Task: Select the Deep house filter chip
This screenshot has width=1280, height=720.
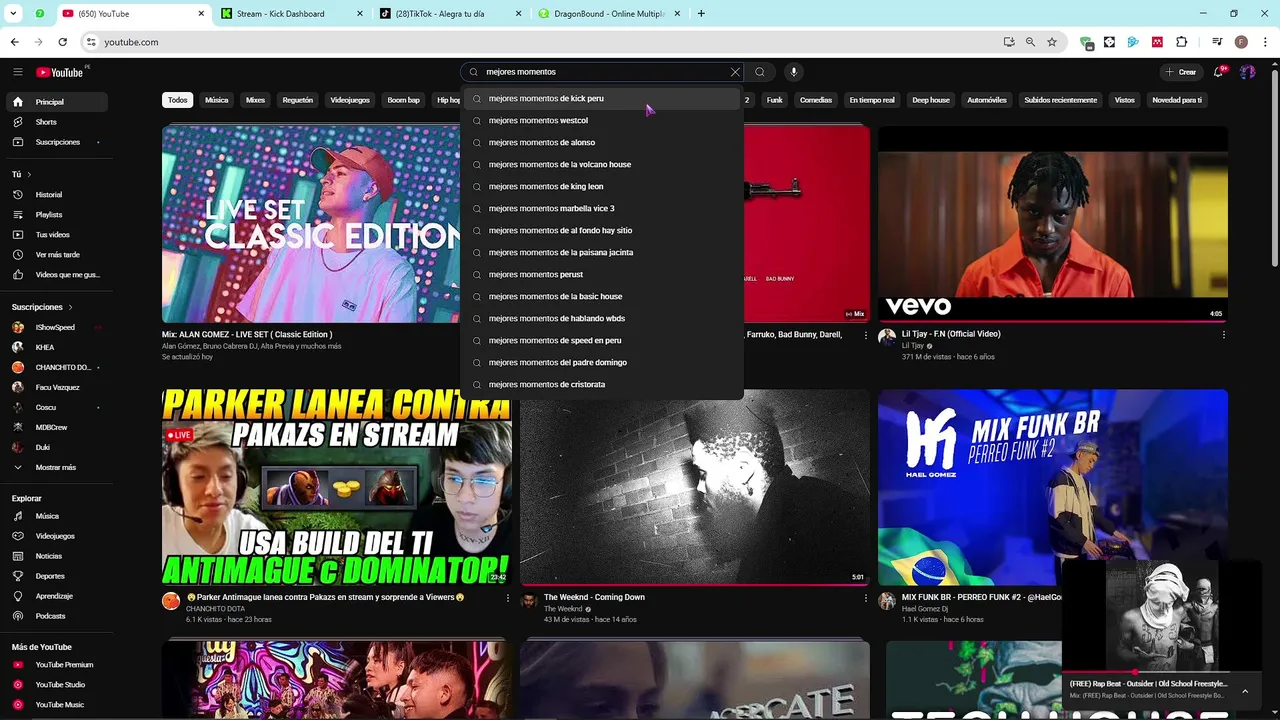Action: [931, 100]
